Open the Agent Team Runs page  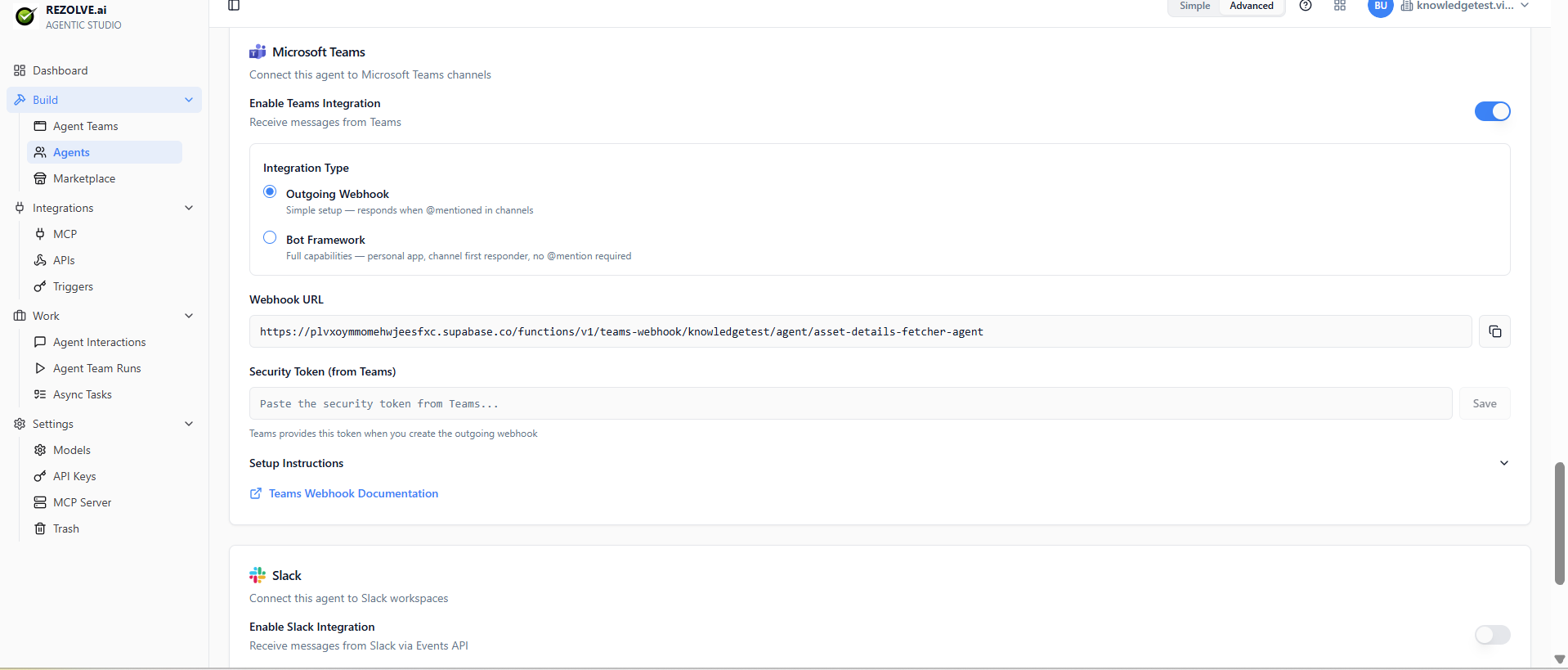[105, 368]
